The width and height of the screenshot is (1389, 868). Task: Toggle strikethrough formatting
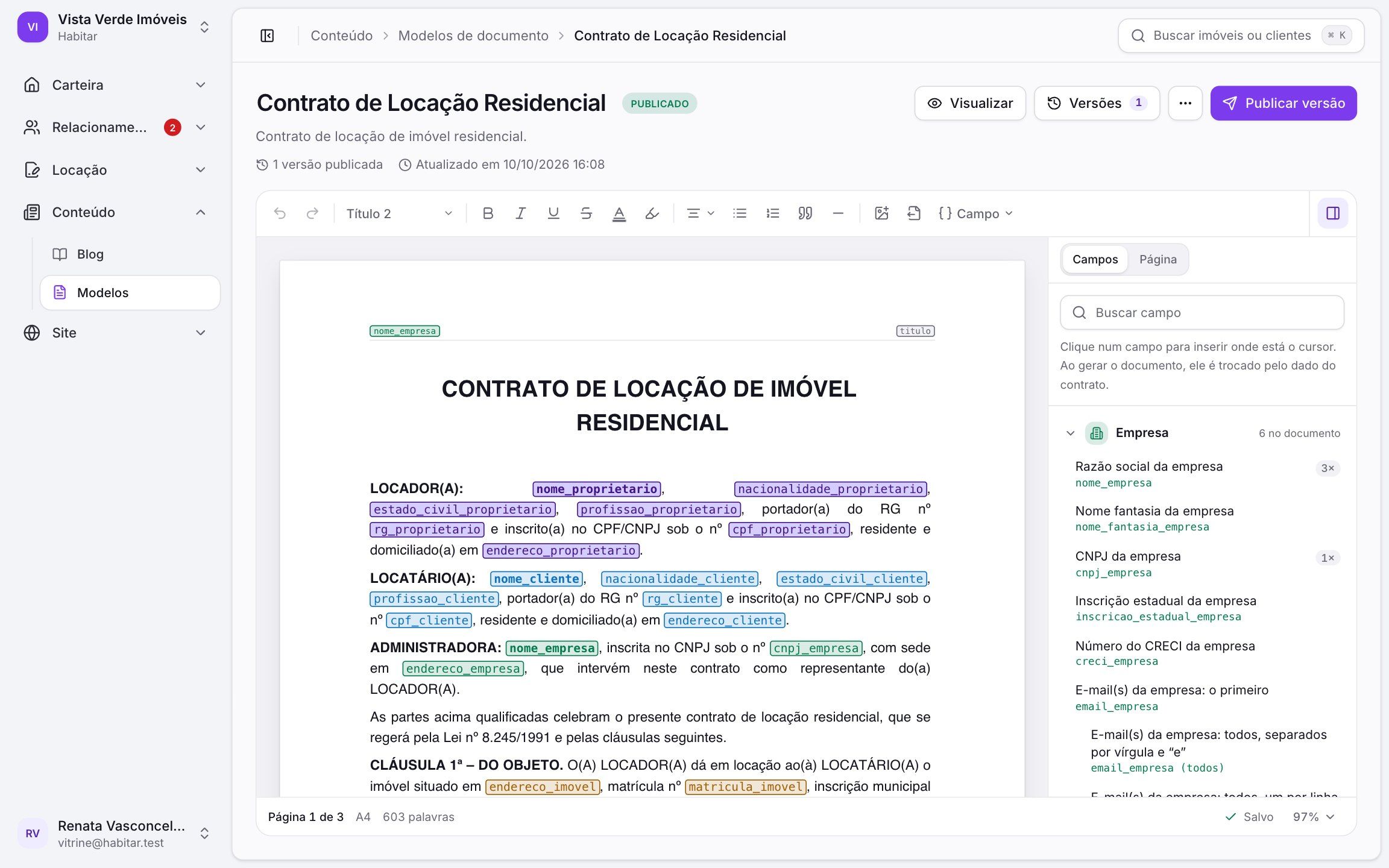(x=586, y=213)
